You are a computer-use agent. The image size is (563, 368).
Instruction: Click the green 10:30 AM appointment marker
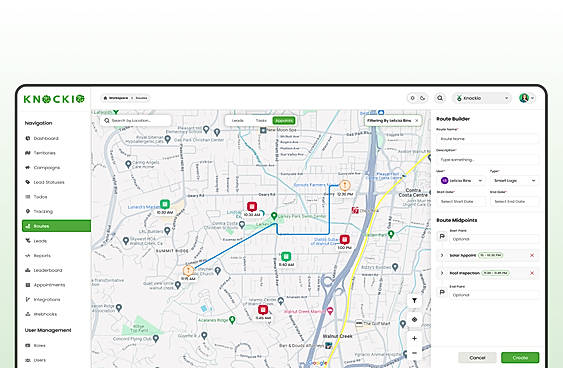coord(165,204)
